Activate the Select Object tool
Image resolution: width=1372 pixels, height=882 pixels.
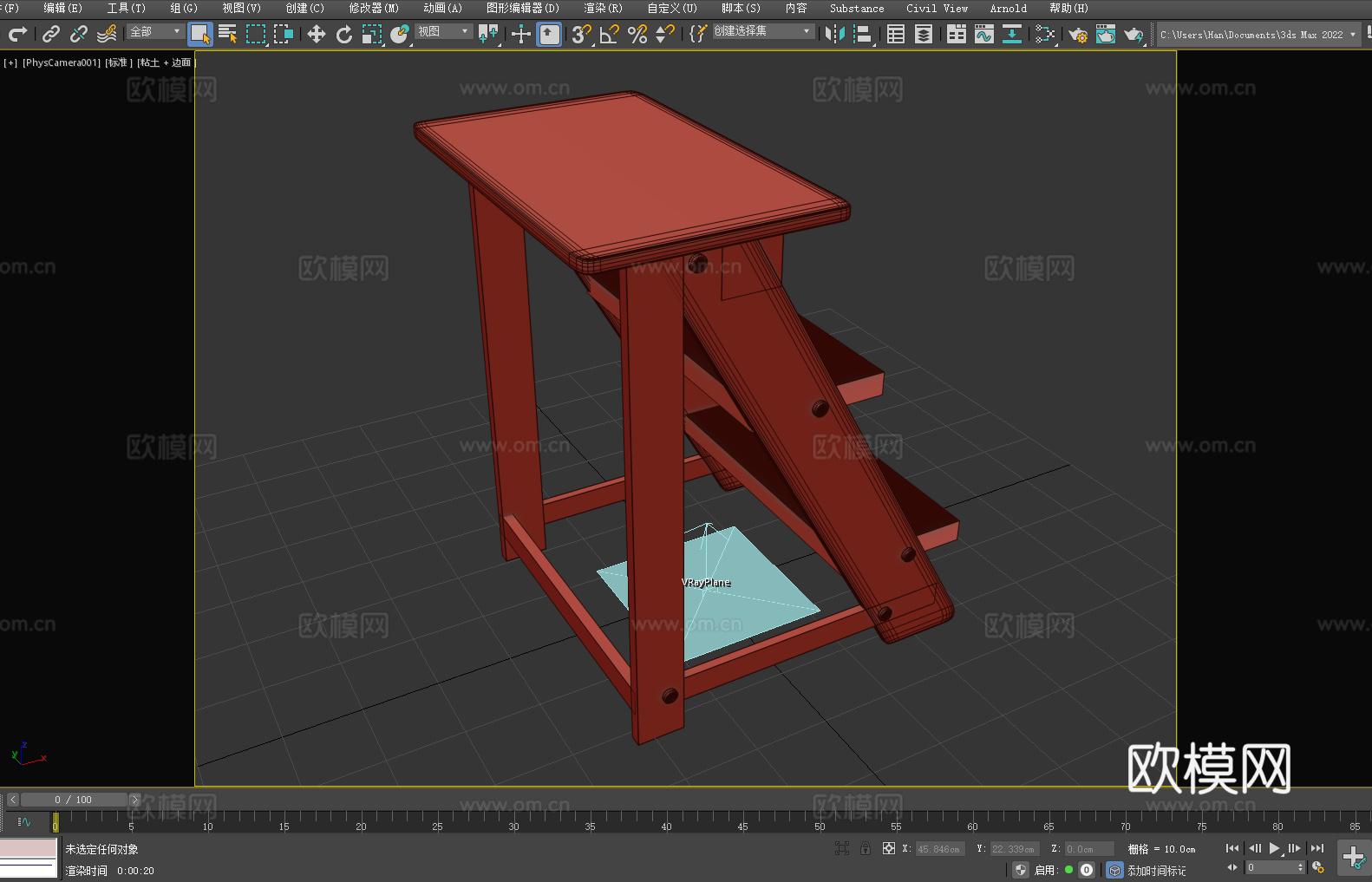(x=200, y=34)
